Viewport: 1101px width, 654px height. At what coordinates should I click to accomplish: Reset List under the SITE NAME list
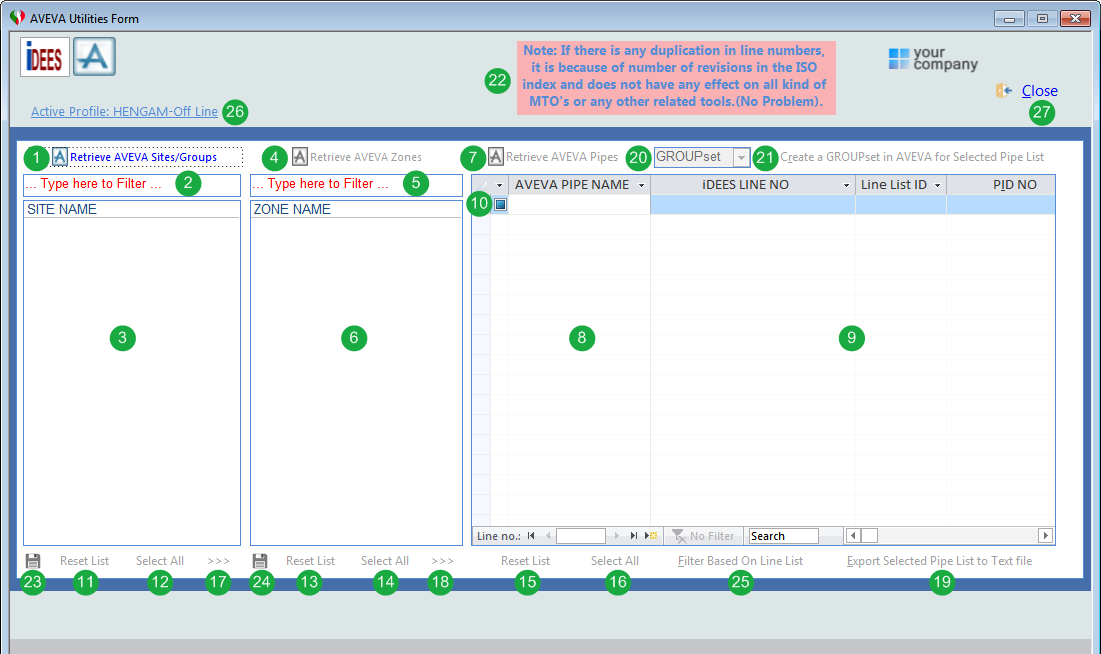click(84, 561)
